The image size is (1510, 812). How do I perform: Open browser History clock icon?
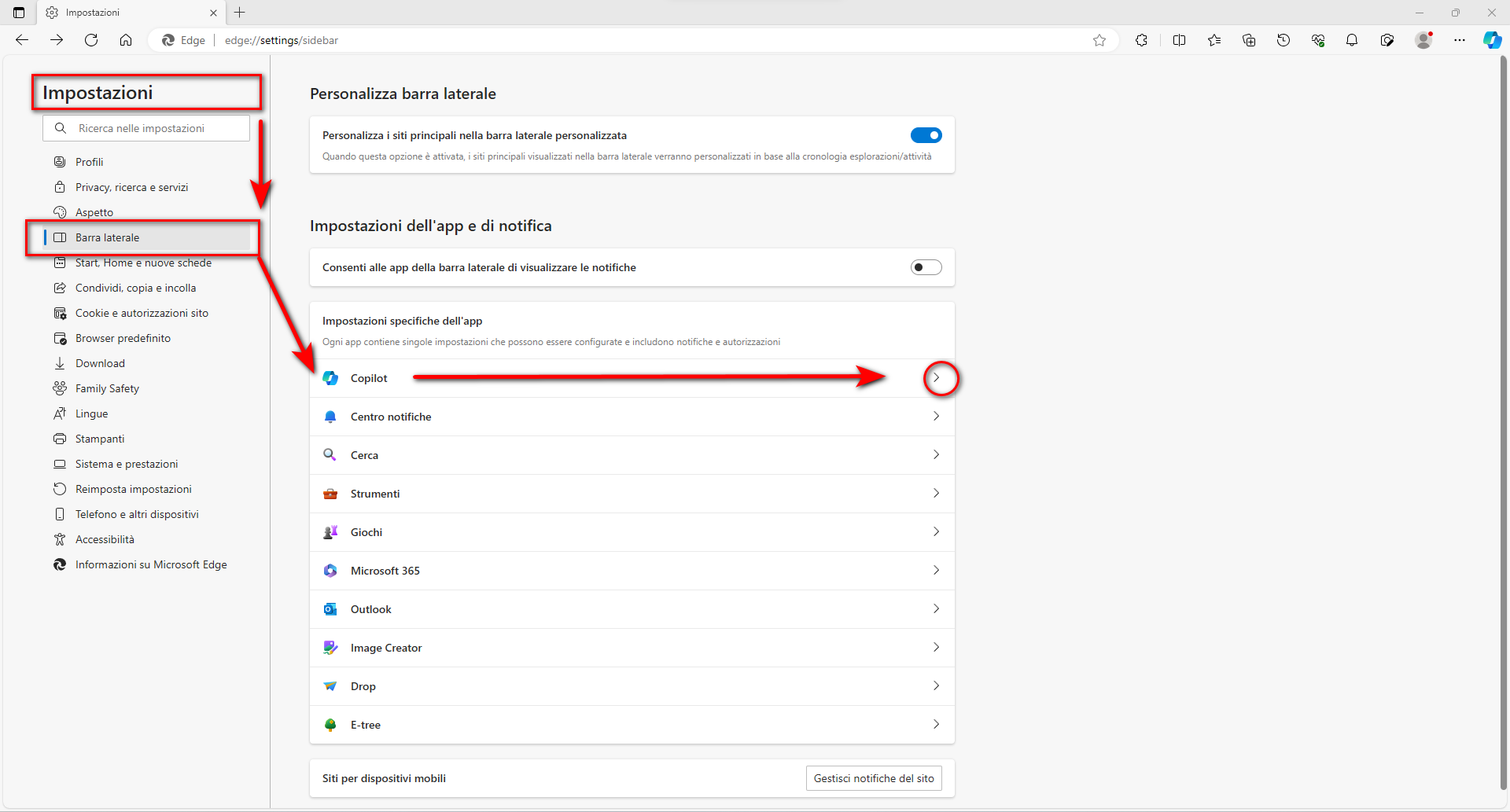(x=1283, y=40)
